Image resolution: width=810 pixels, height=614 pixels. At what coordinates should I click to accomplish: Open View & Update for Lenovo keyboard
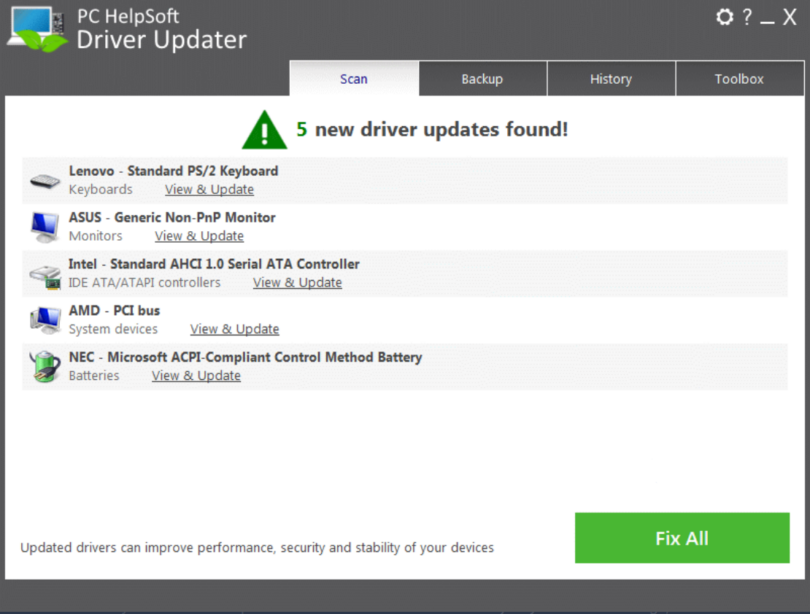pyautogui.click(x=208, y=189)
